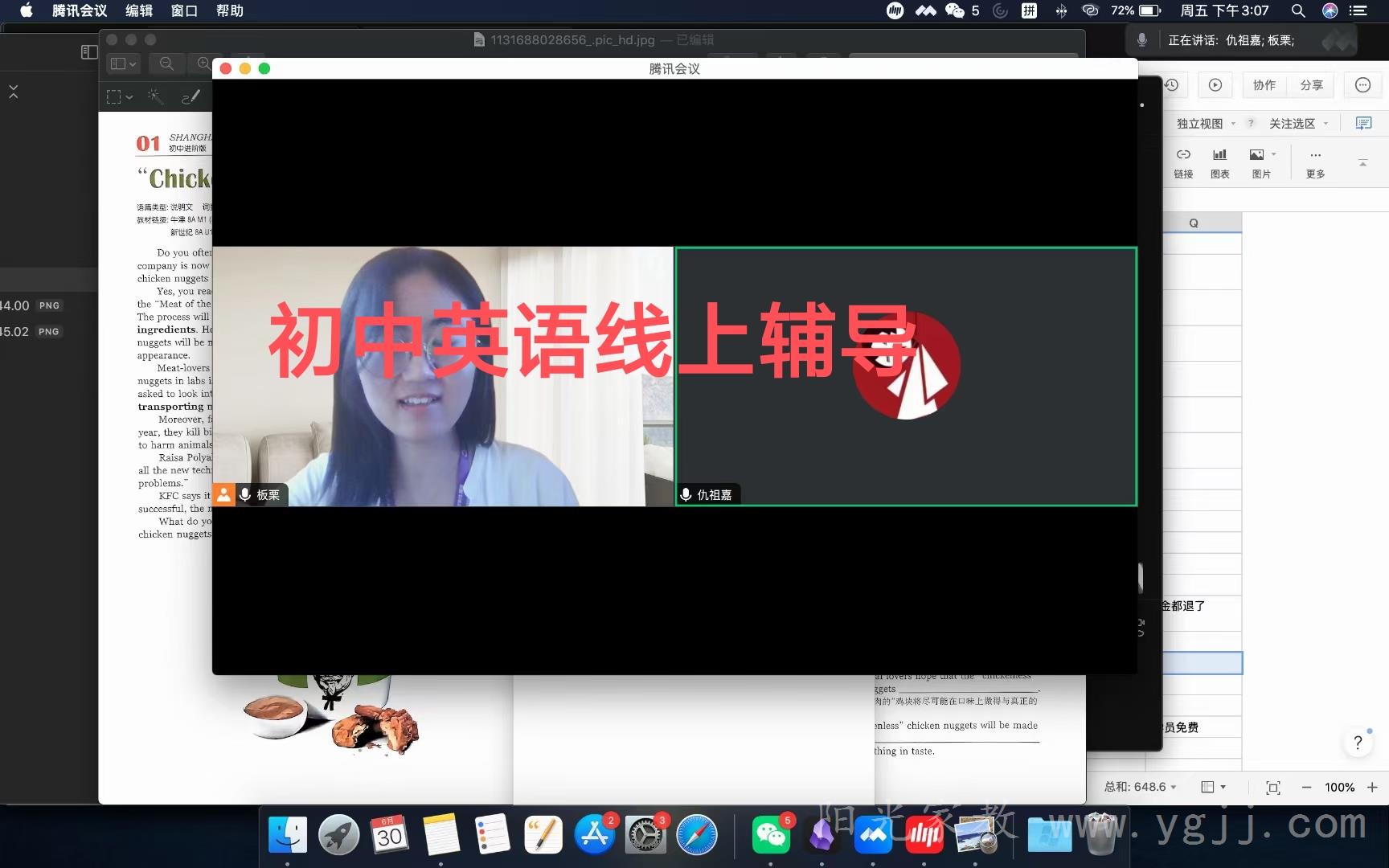
Task: Decrease zoom with minus button
Action: 1306,788
